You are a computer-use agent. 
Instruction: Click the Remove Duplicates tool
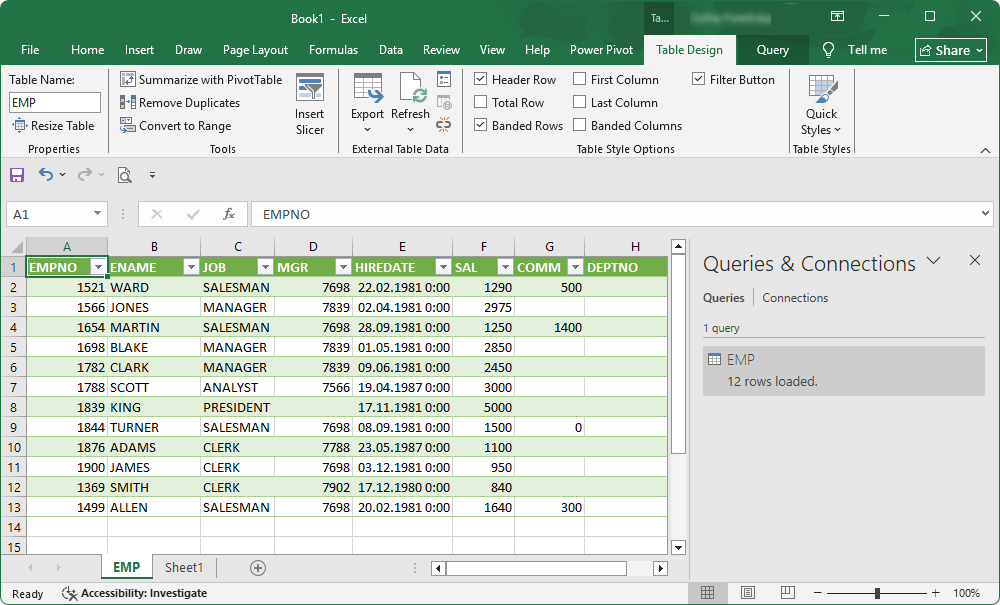click(x=180, y=103)
